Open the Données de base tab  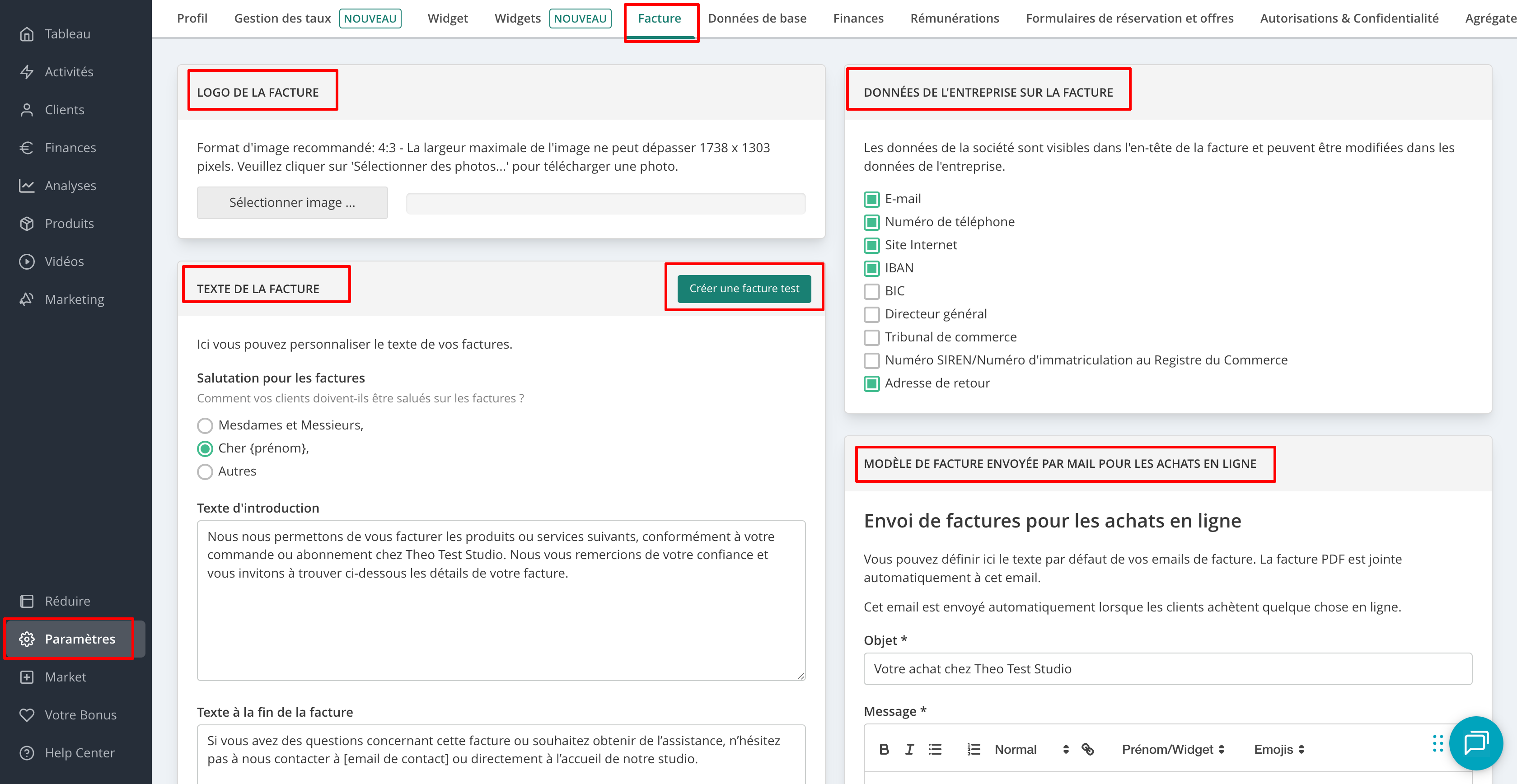point(757,18)
